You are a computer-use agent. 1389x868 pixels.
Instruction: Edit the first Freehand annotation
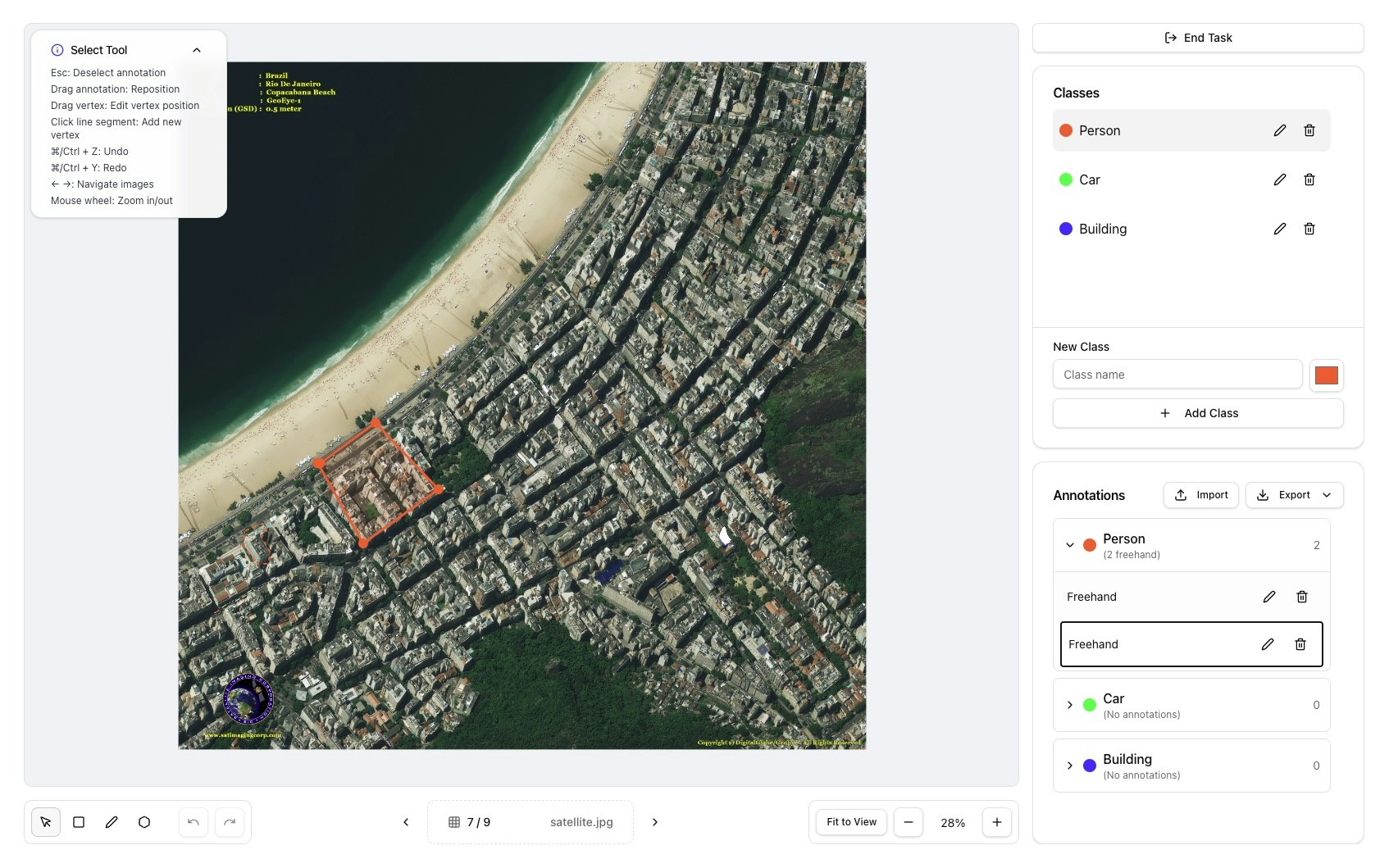click(1269, 597)
